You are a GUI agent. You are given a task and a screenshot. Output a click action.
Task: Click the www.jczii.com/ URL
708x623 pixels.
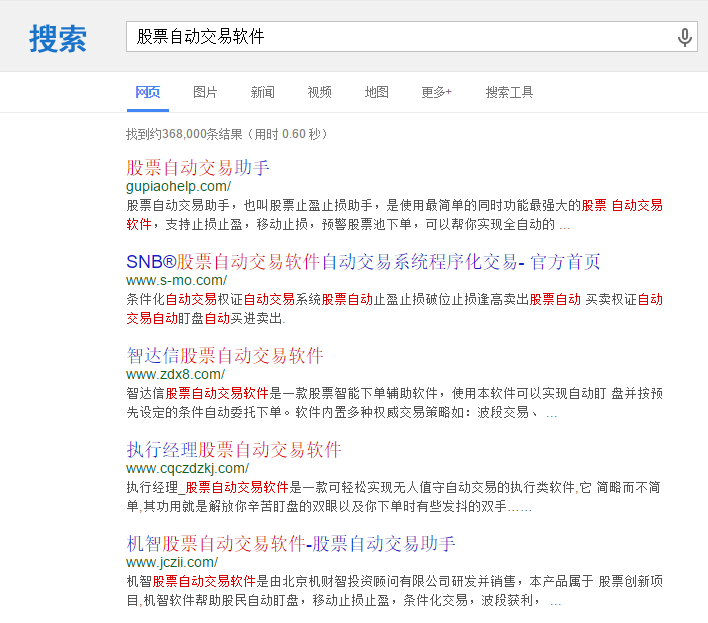pyautogui.click(x=172, y=562)
